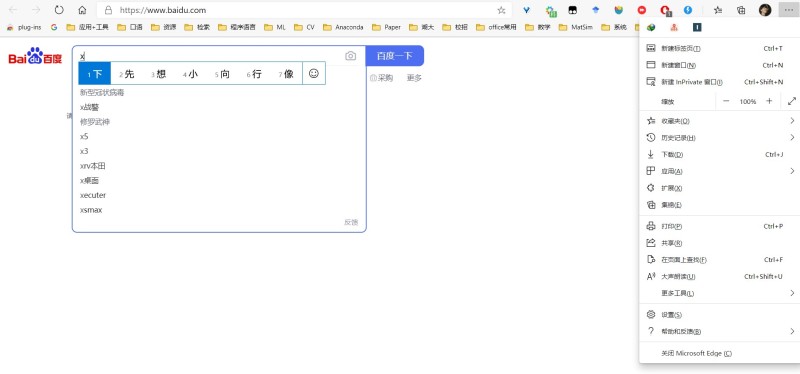800x374 pixels.
Task: Open the plug-ins bookmark folder
Action: (24, 27)
